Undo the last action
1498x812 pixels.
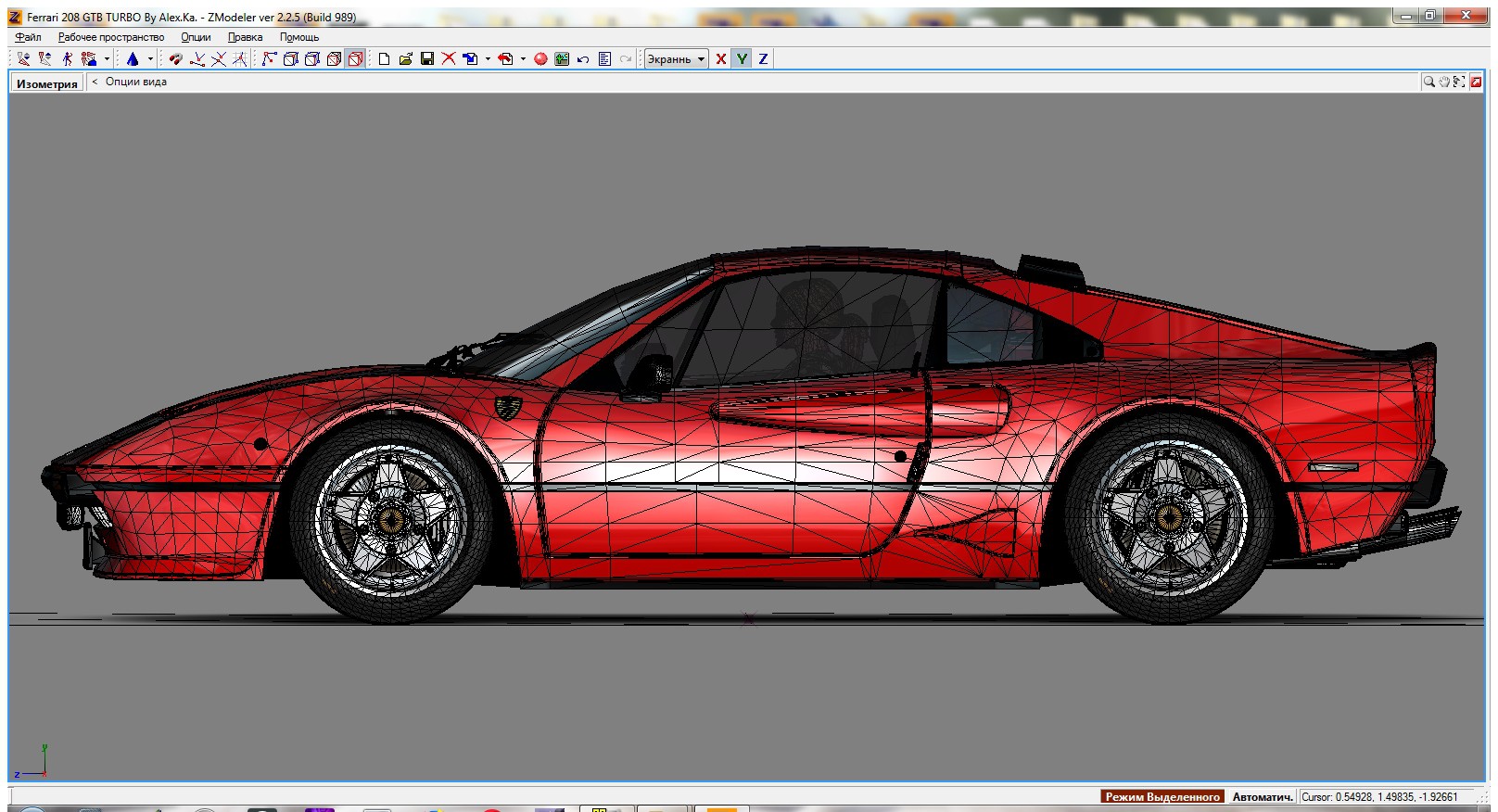pyautogui.click(x=583, y=59)
